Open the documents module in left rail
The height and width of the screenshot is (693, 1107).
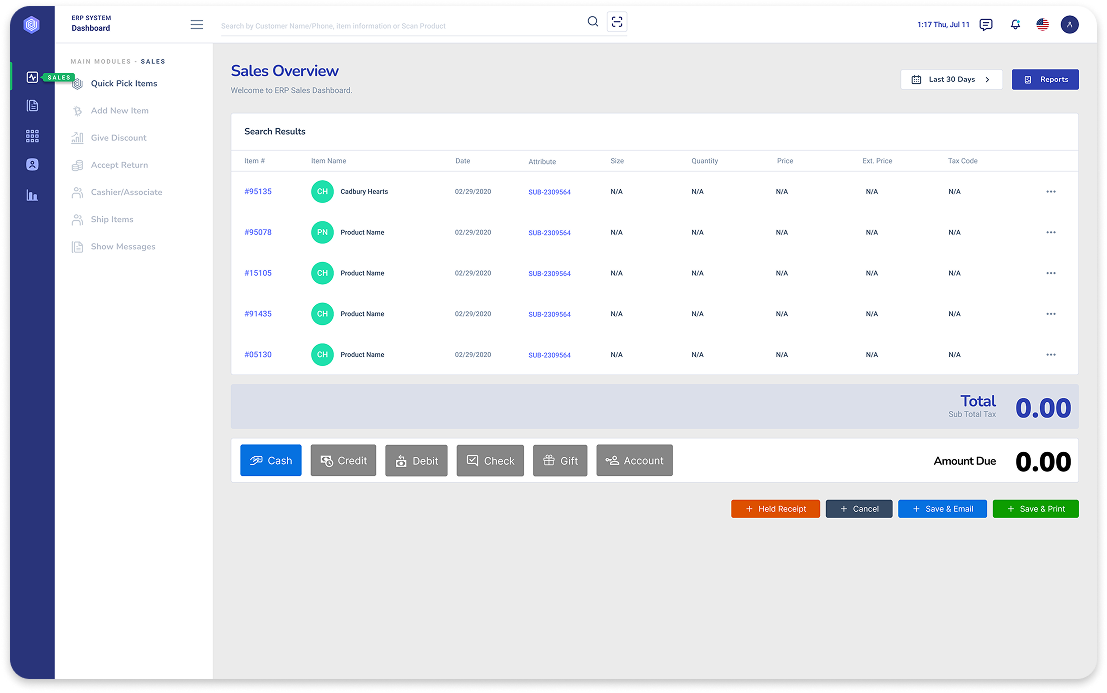tap(32, 106)
